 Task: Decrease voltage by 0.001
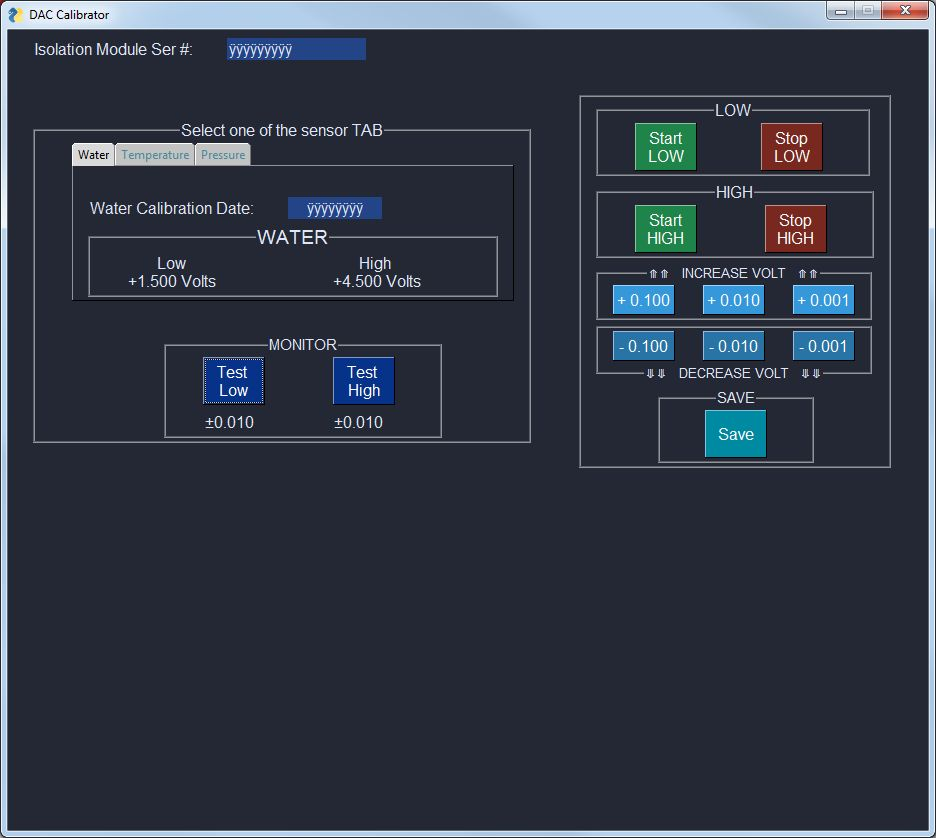click(x=823, y=346)
